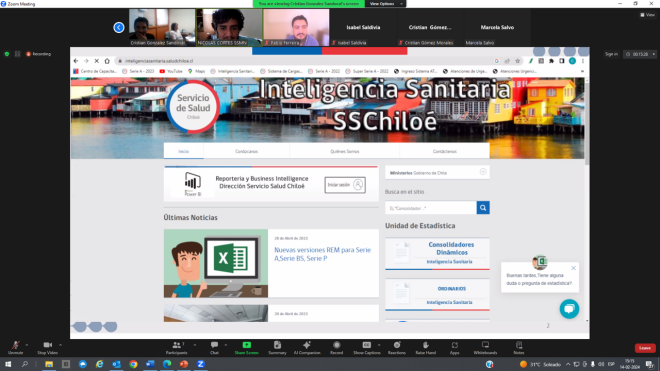Screen dimensions: 660x371
Task: Click the Iniciar sesión button
Action: click(x=345, y=185)
